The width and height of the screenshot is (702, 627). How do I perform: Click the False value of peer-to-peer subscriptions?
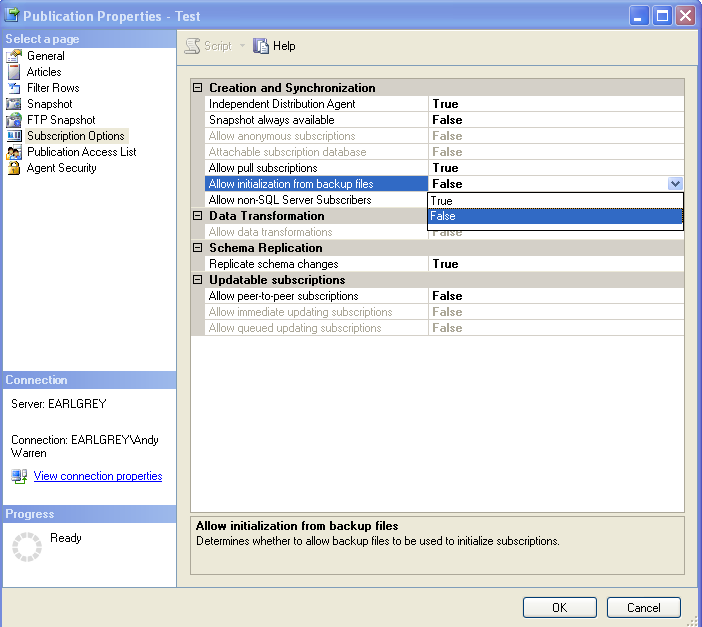(447, 296)
